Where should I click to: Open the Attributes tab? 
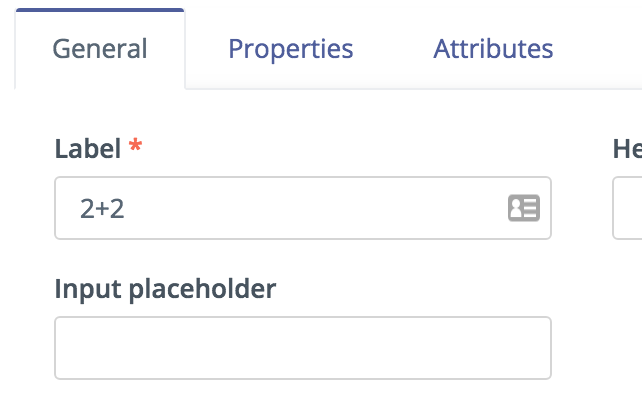coord(493,49)
